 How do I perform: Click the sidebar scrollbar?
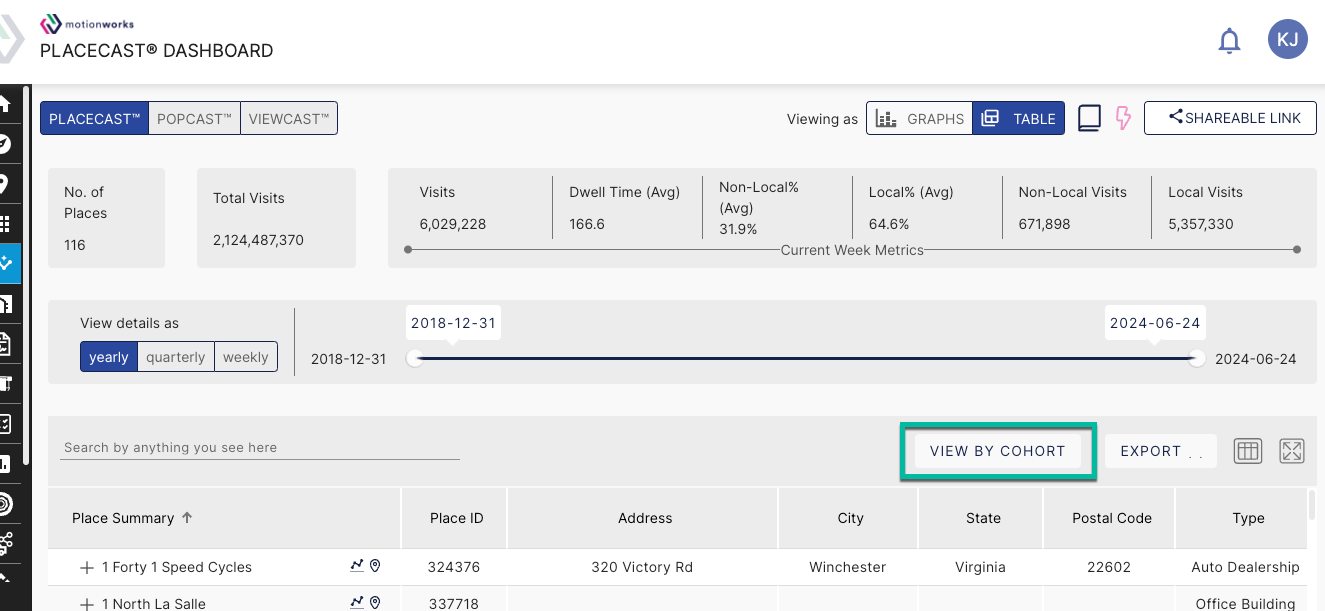pos(27,275)
